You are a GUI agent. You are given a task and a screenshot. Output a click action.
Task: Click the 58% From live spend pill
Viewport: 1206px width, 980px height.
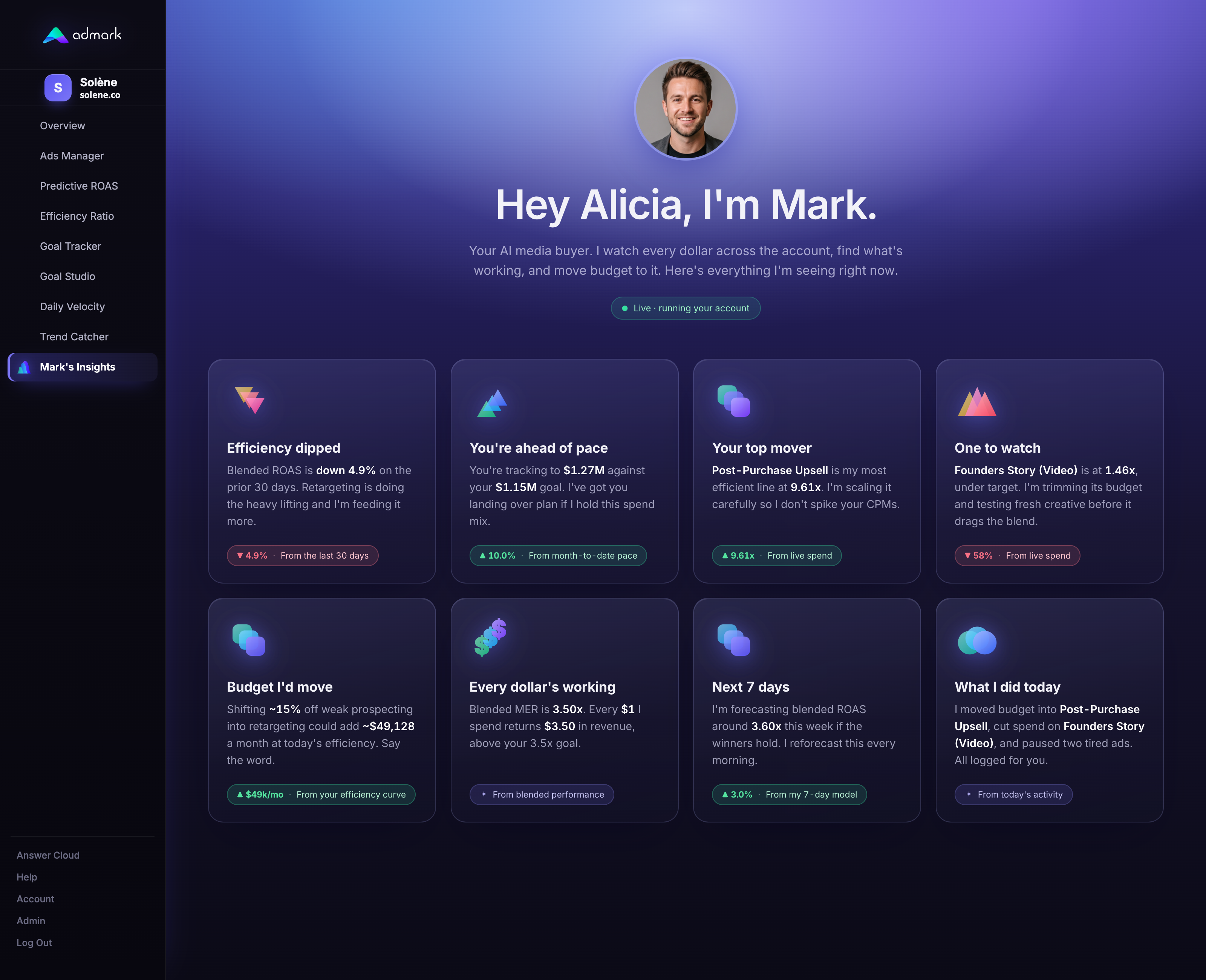point(1018,556)
